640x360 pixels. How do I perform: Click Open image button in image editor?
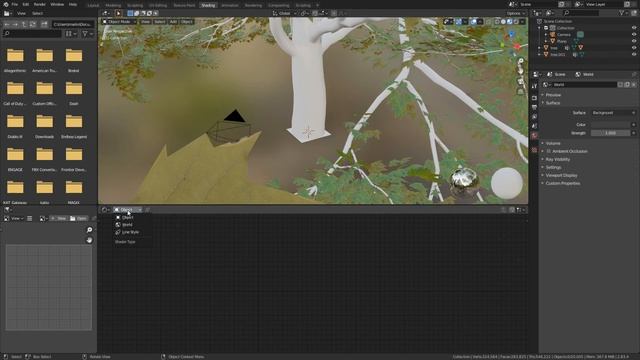pos(78,218)
